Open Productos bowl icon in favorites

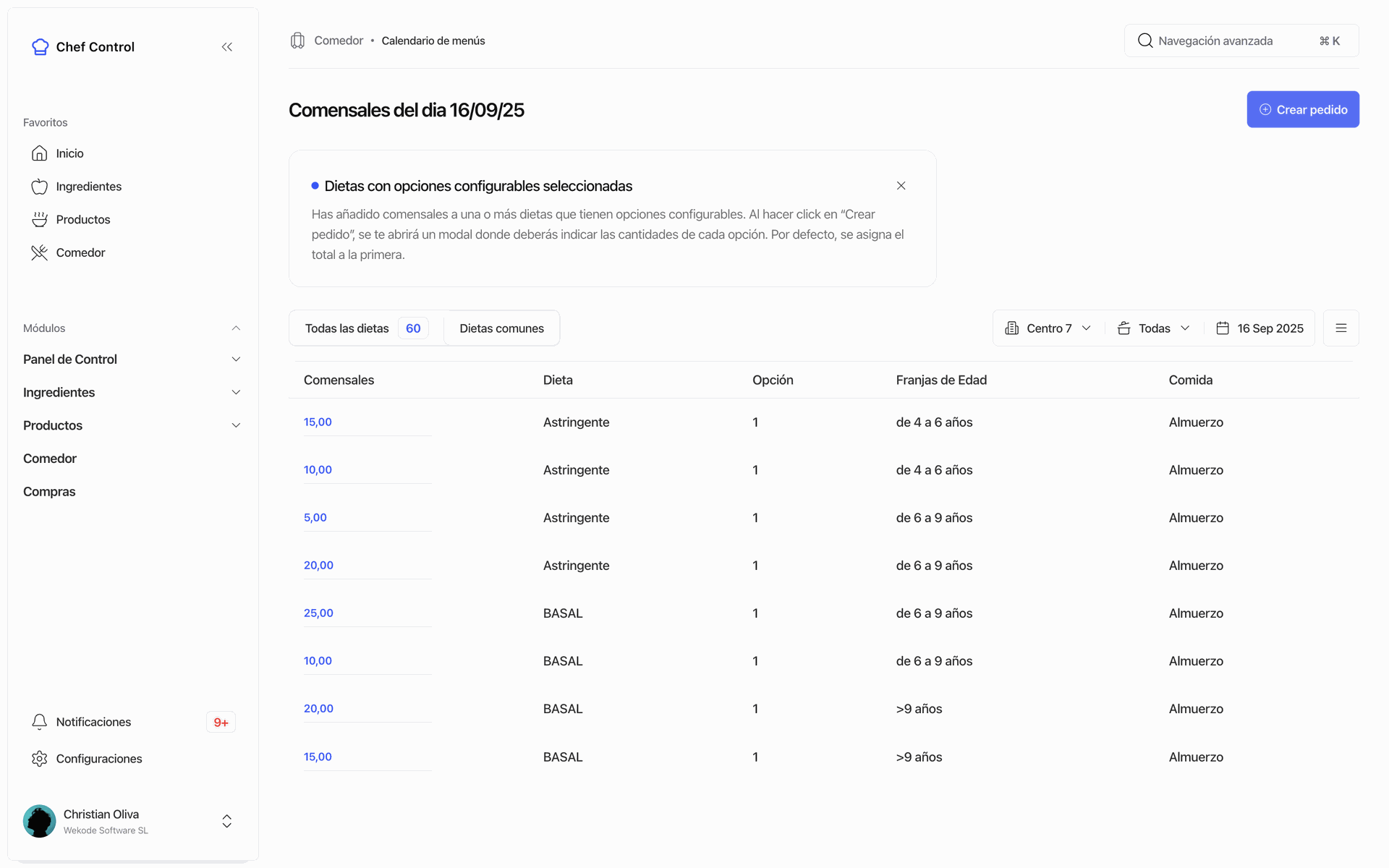coord(40,220)
